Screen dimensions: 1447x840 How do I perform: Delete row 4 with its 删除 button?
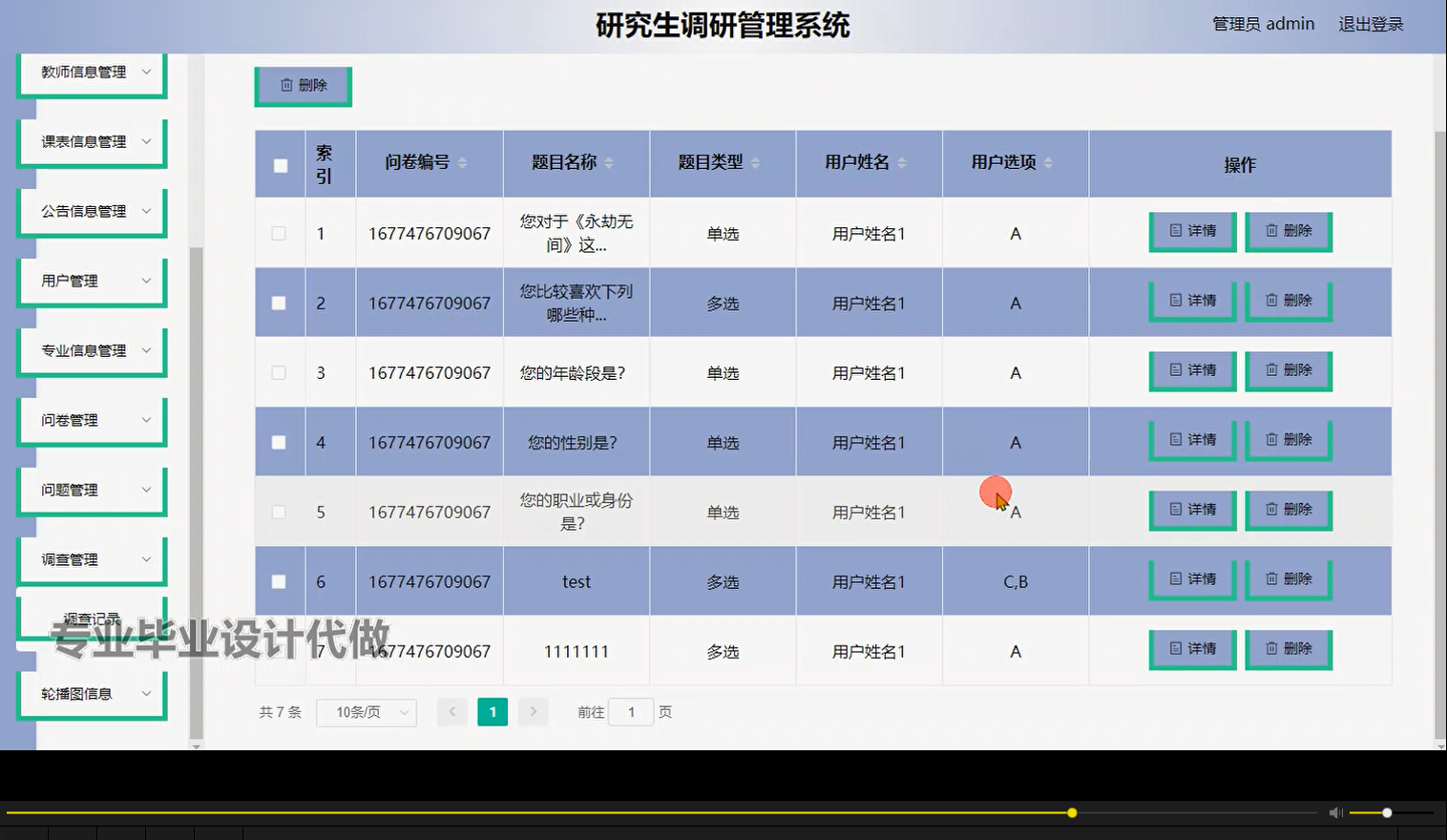click(x=1289, y=441)
